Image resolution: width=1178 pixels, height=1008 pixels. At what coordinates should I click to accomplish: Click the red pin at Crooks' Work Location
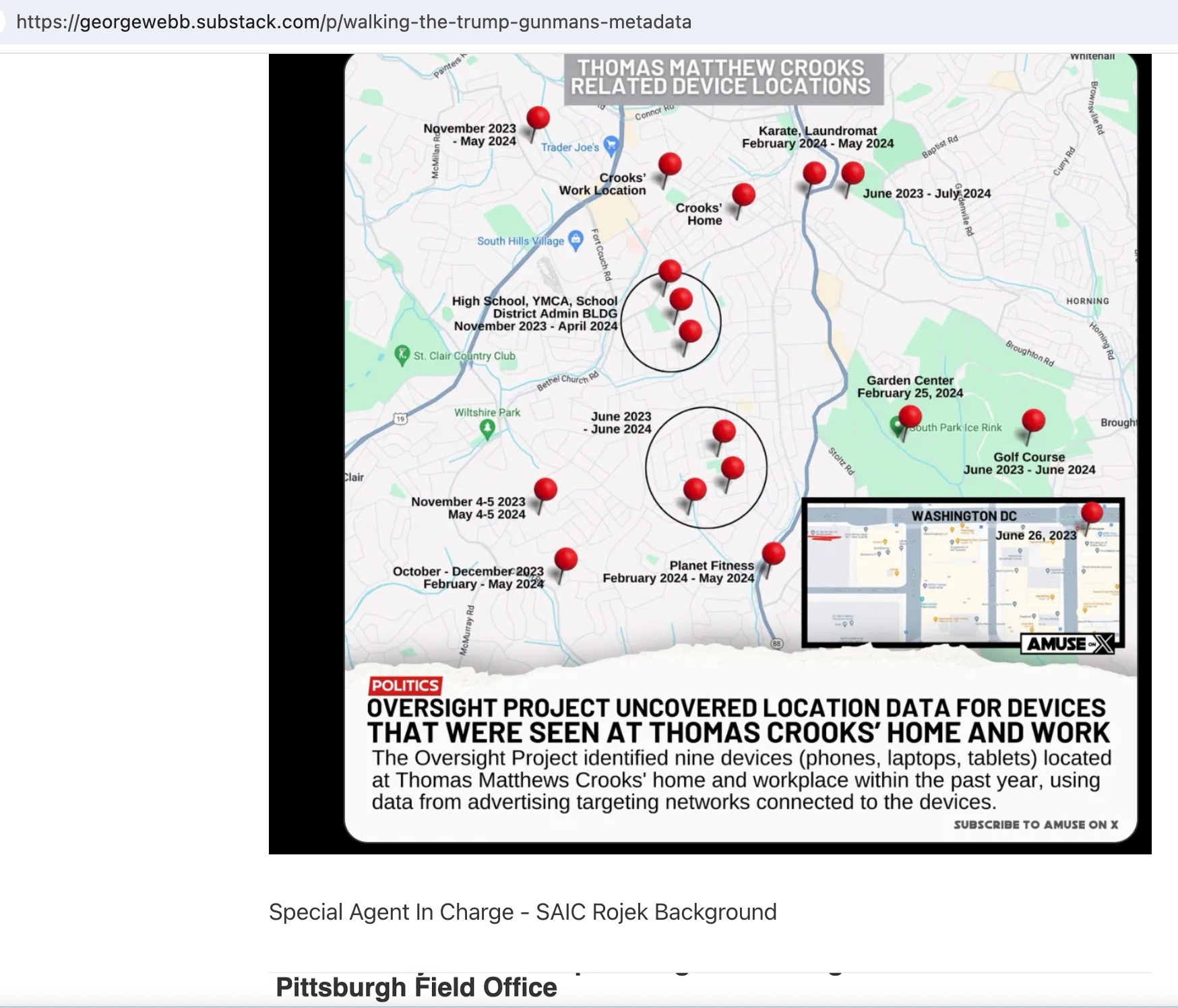(669, 165)
